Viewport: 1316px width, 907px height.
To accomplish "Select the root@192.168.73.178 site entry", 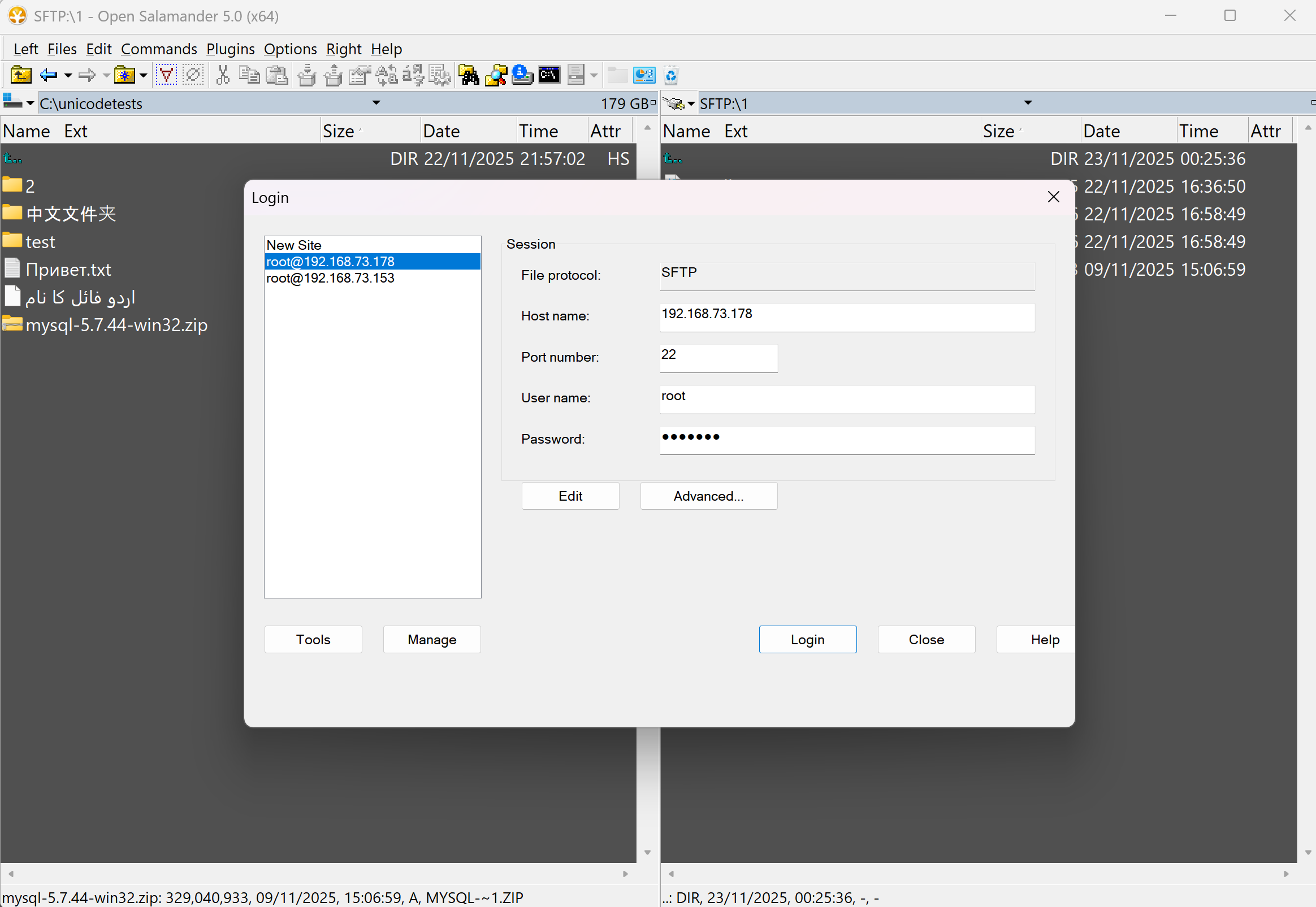I will click(x=330, y=261).
